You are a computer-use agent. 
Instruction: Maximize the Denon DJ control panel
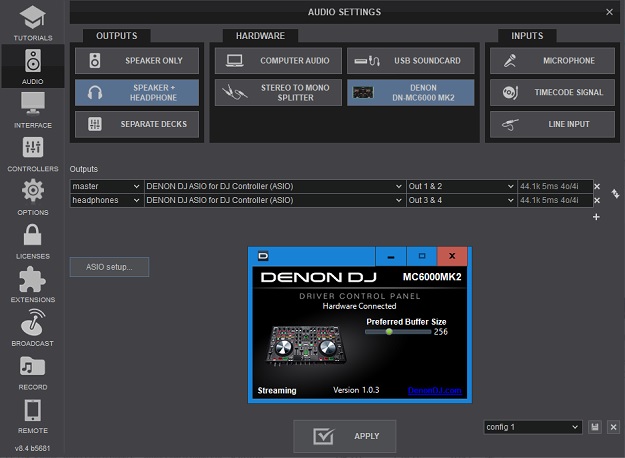point(422,256)
